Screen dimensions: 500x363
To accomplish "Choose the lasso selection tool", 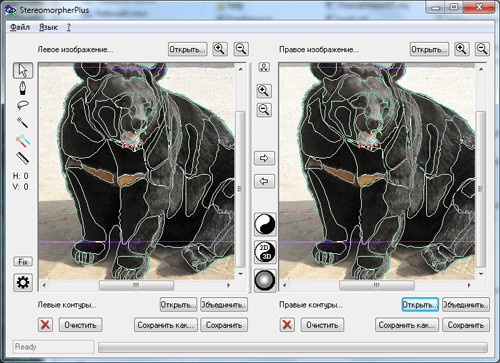I will (23, 105).
